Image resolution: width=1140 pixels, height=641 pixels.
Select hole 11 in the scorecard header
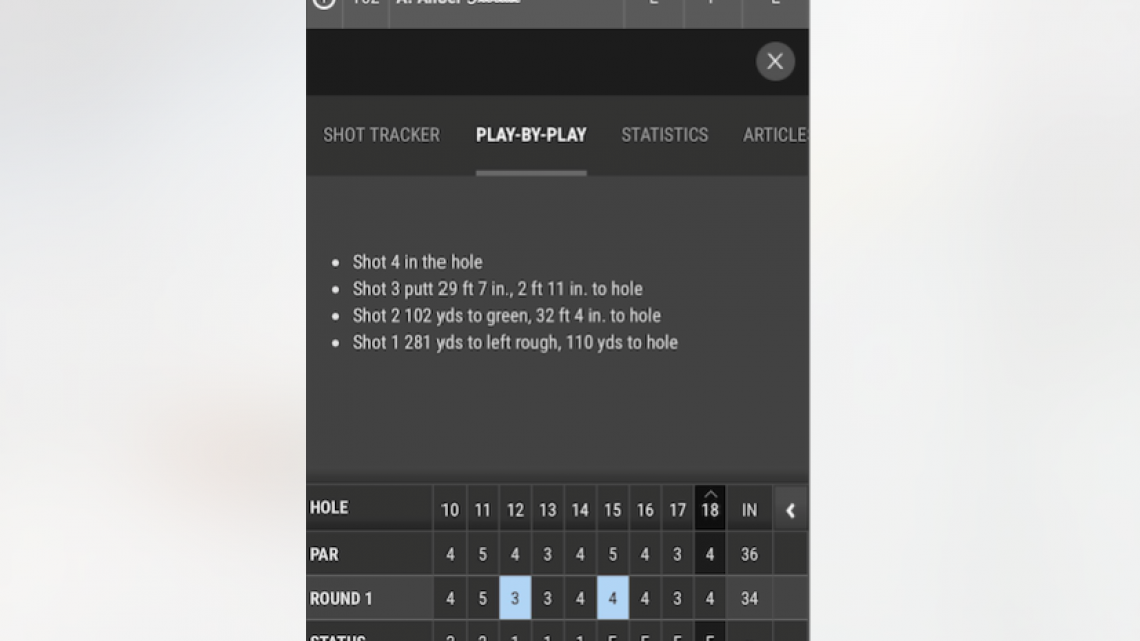tap(482, 510)
